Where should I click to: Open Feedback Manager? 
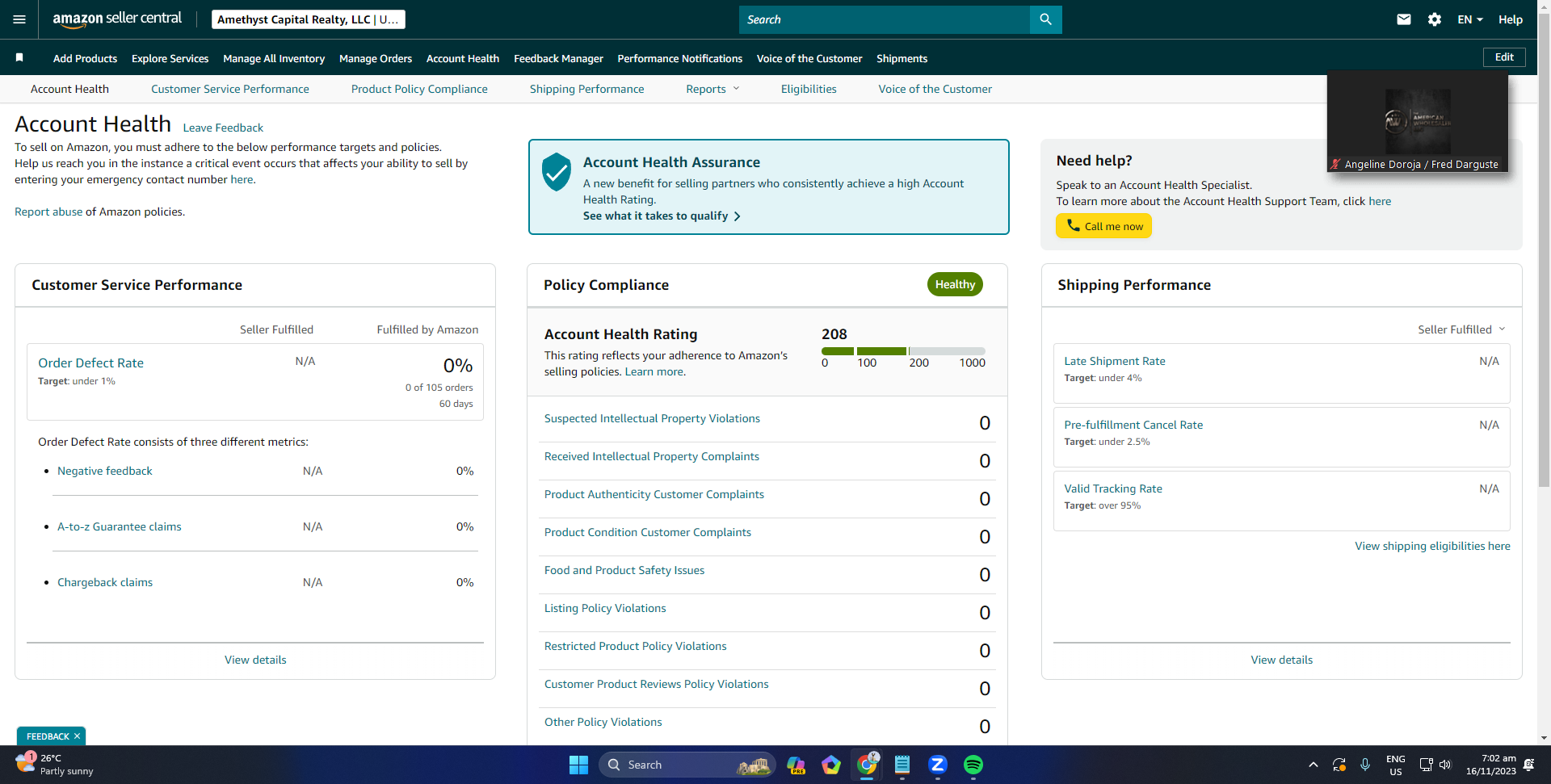(558, 58)
